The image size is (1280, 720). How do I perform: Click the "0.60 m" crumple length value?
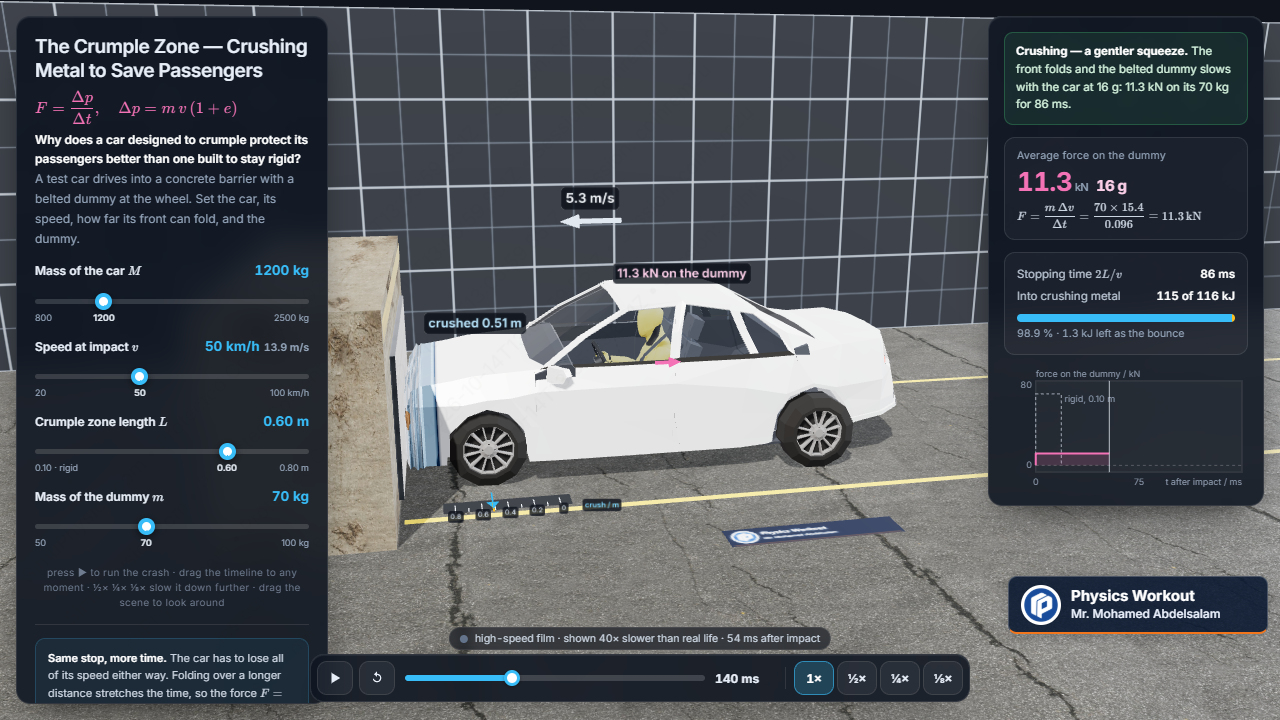tap(286, 421)
